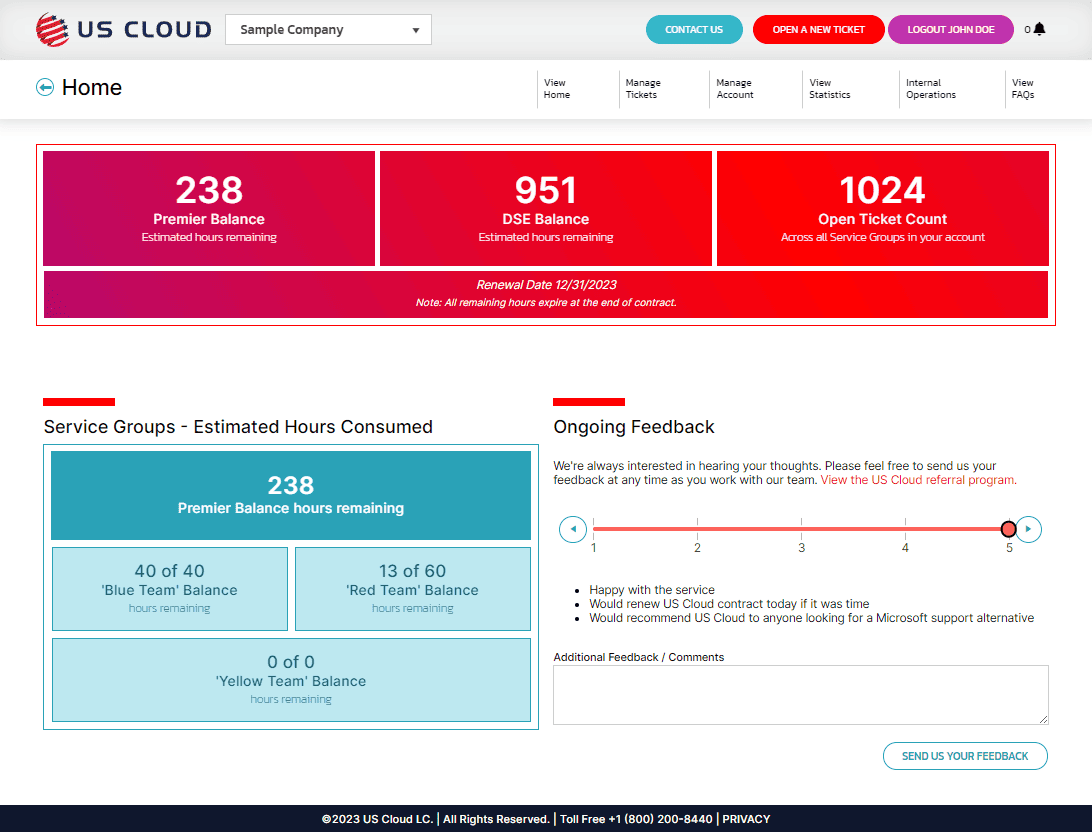Open the View Statistics menu item

tap(829, 88)
